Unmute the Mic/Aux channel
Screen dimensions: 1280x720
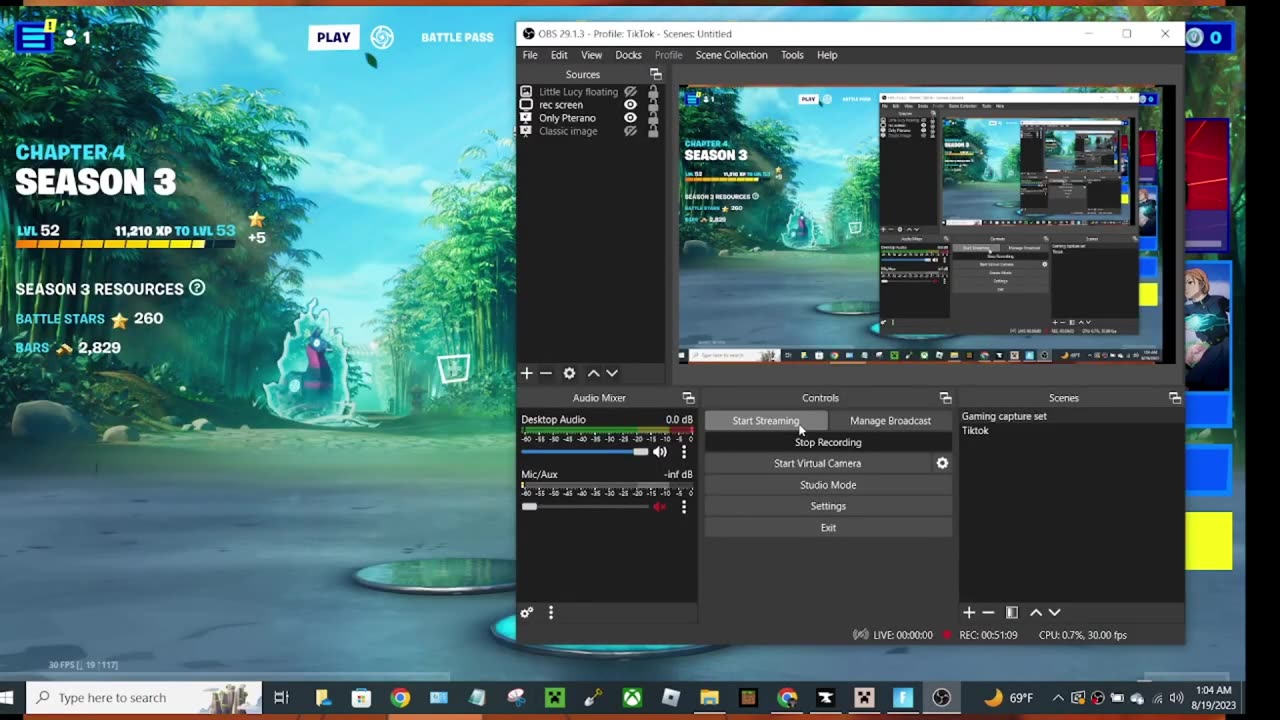(x=660, y=507)
